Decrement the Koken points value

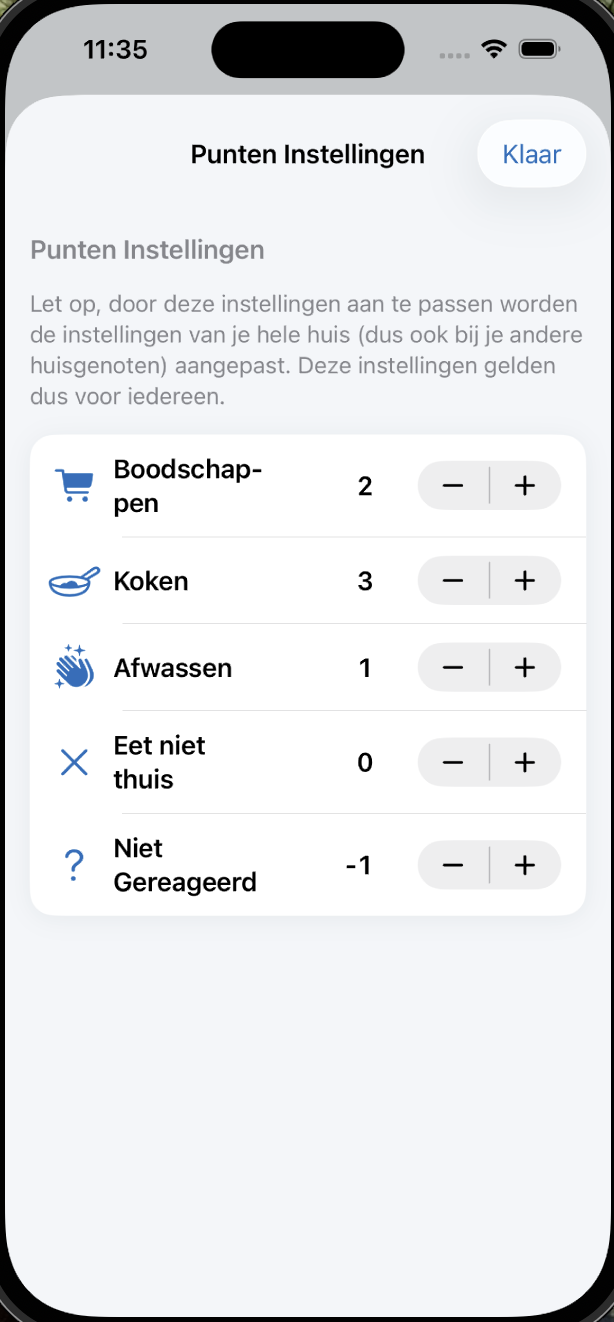tap(453, 581)
